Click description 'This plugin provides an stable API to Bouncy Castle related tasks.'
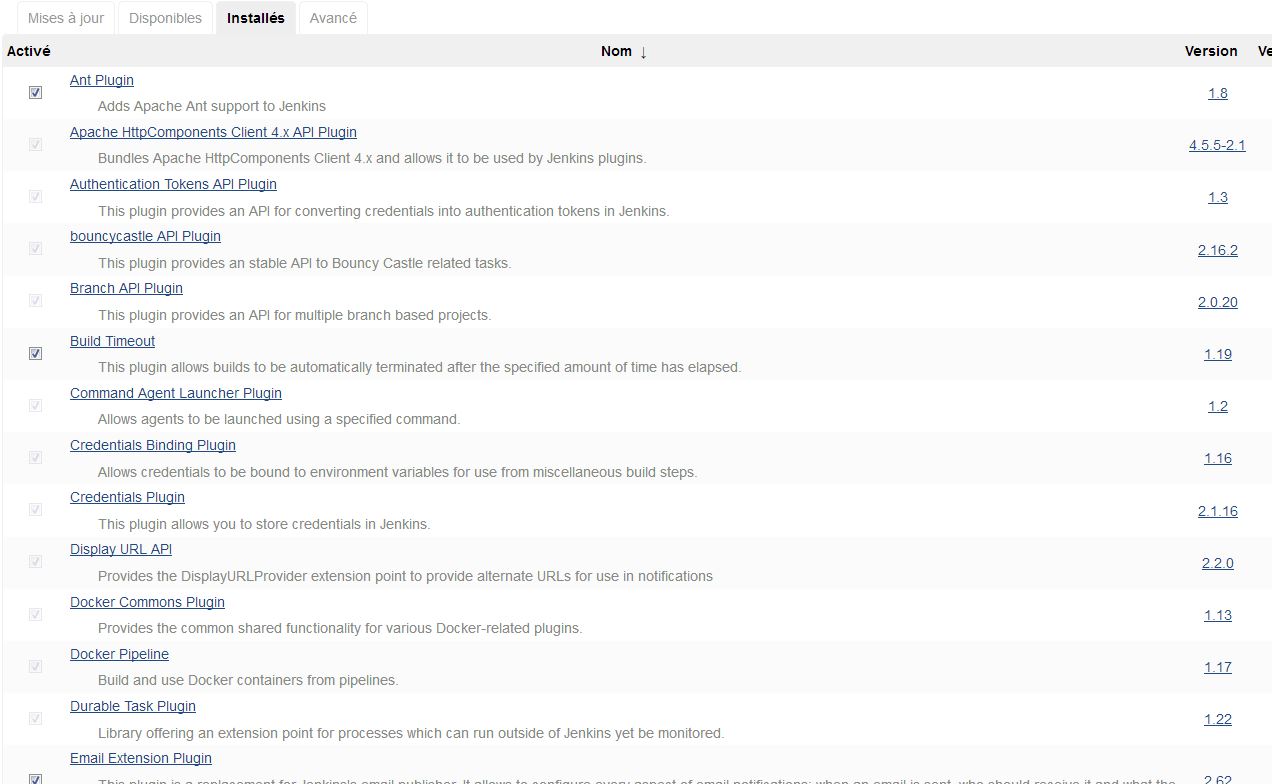1272x784 pixels. 305,263
